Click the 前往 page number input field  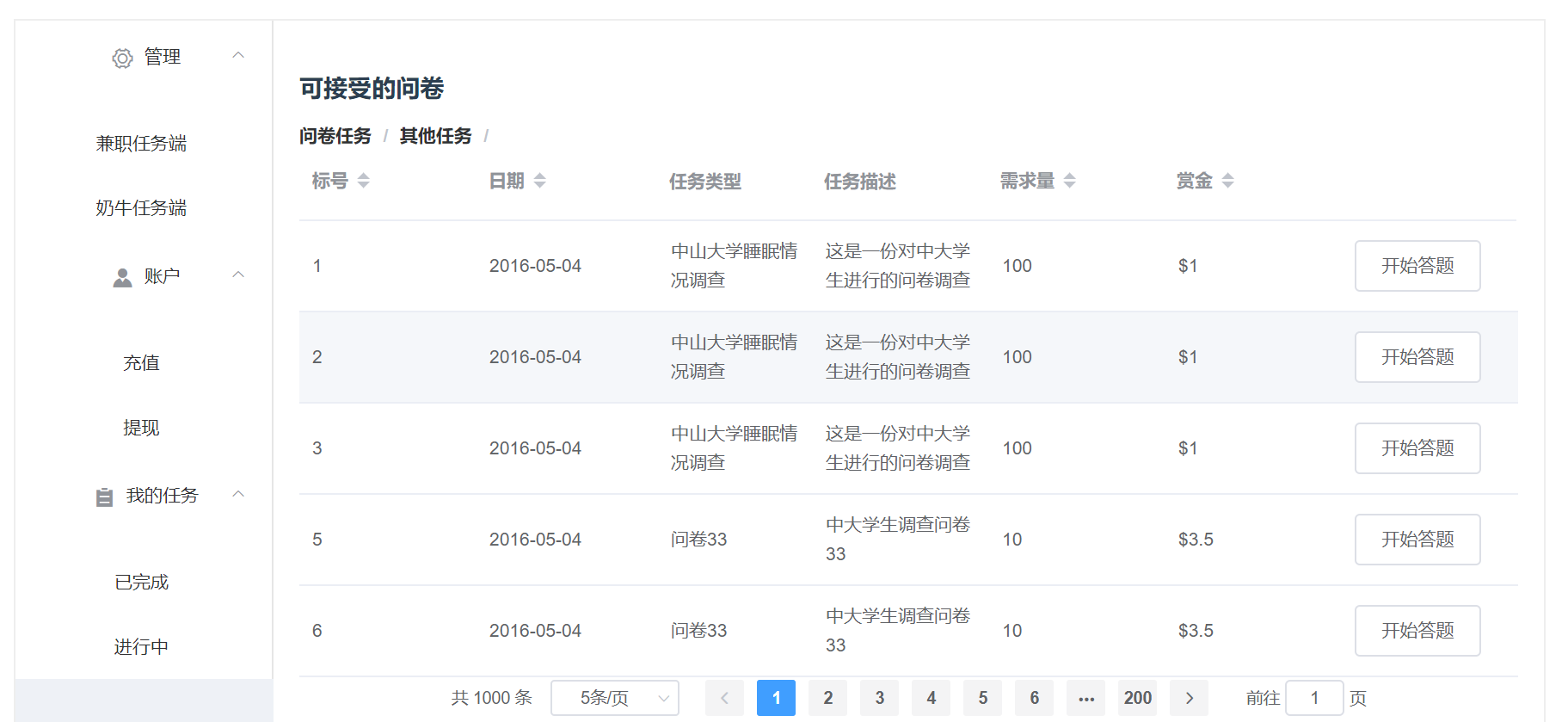[1314, 698]
